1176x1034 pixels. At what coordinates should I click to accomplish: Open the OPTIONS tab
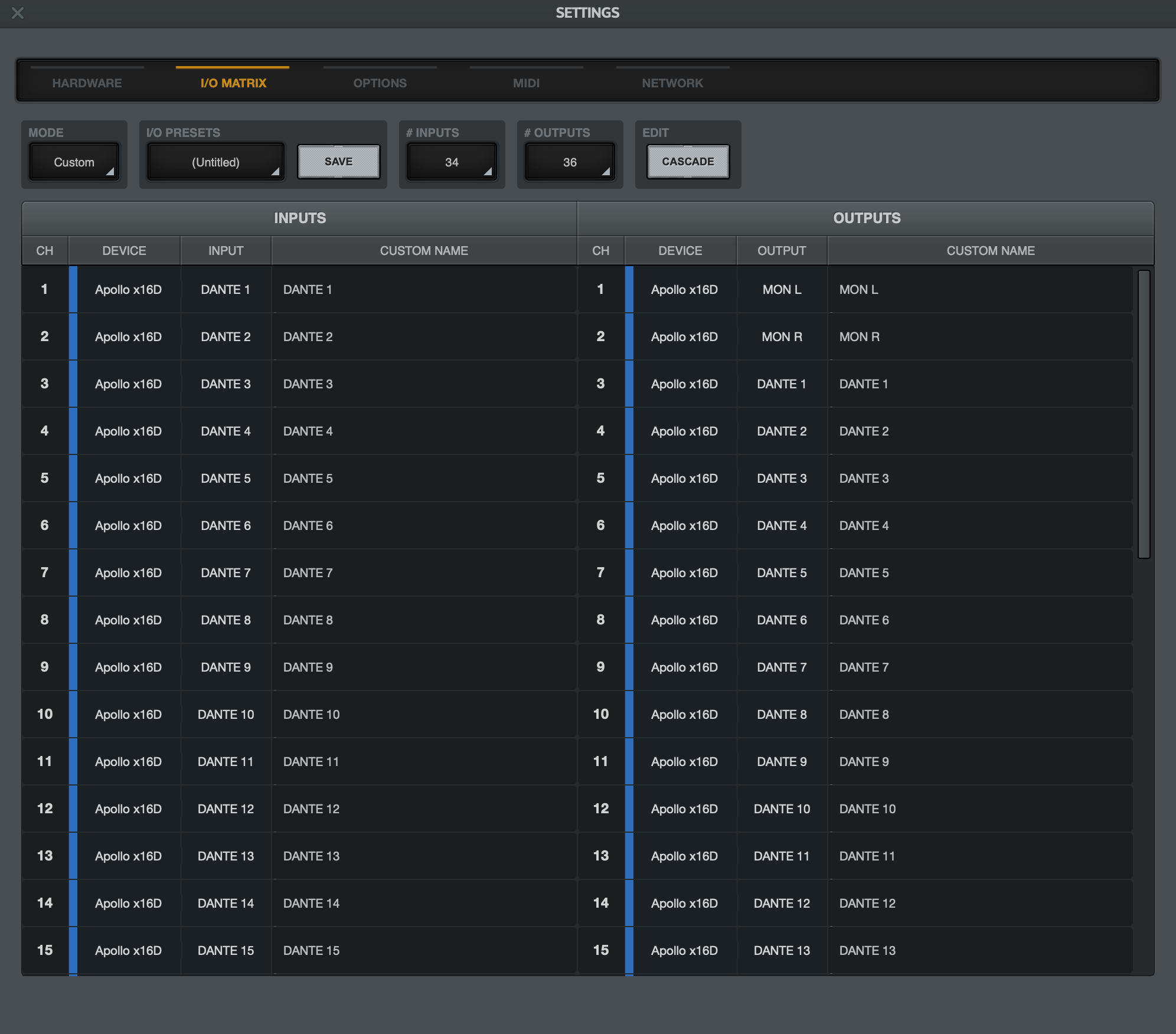point(380,83)
